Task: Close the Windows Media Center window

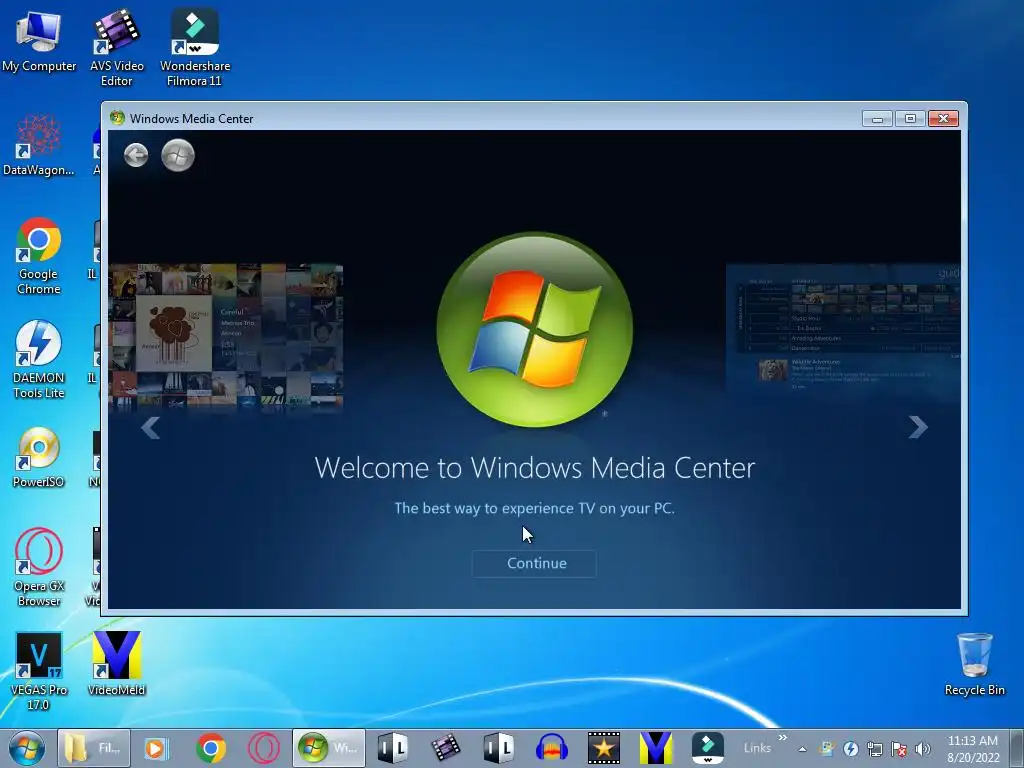Action: click(943, 119)
